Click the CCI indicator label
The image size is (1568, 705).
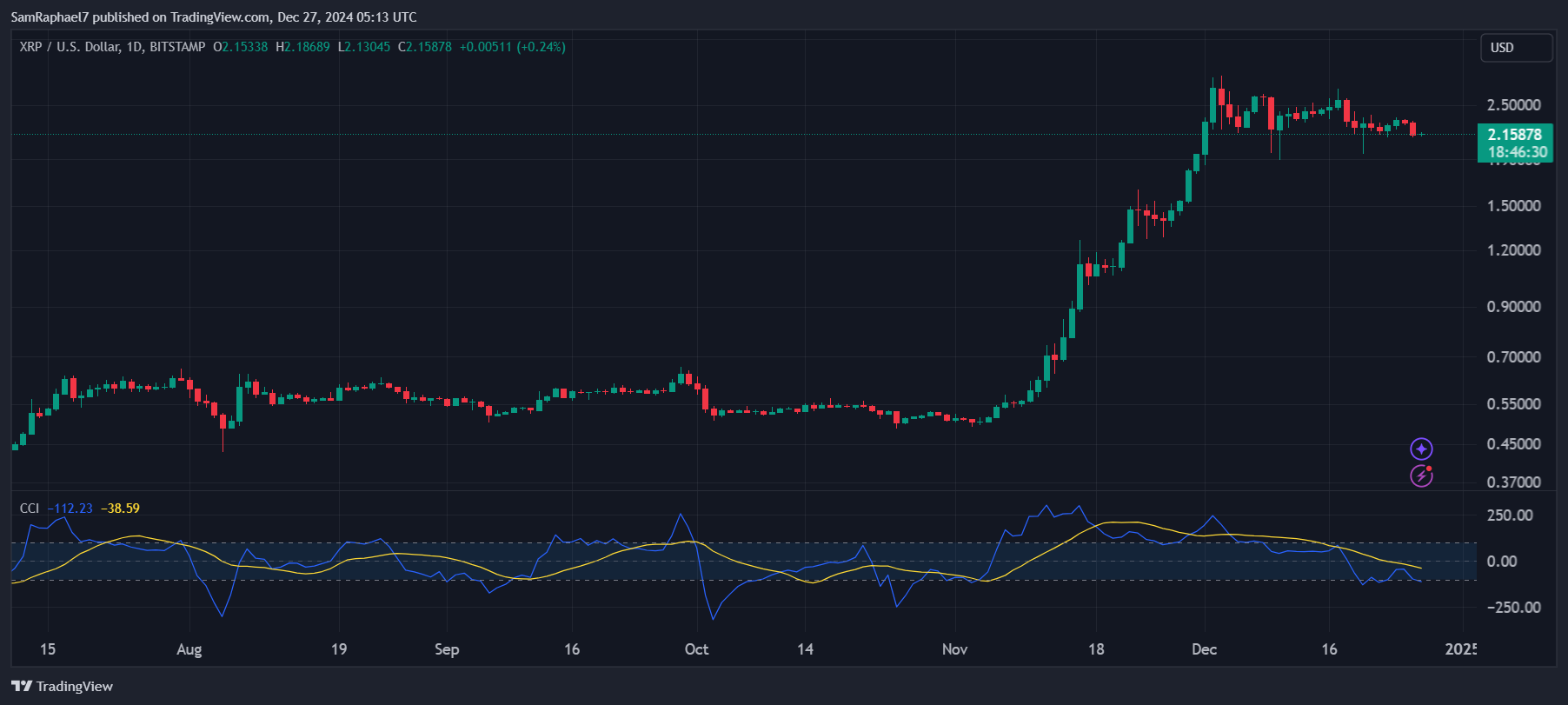30,508
